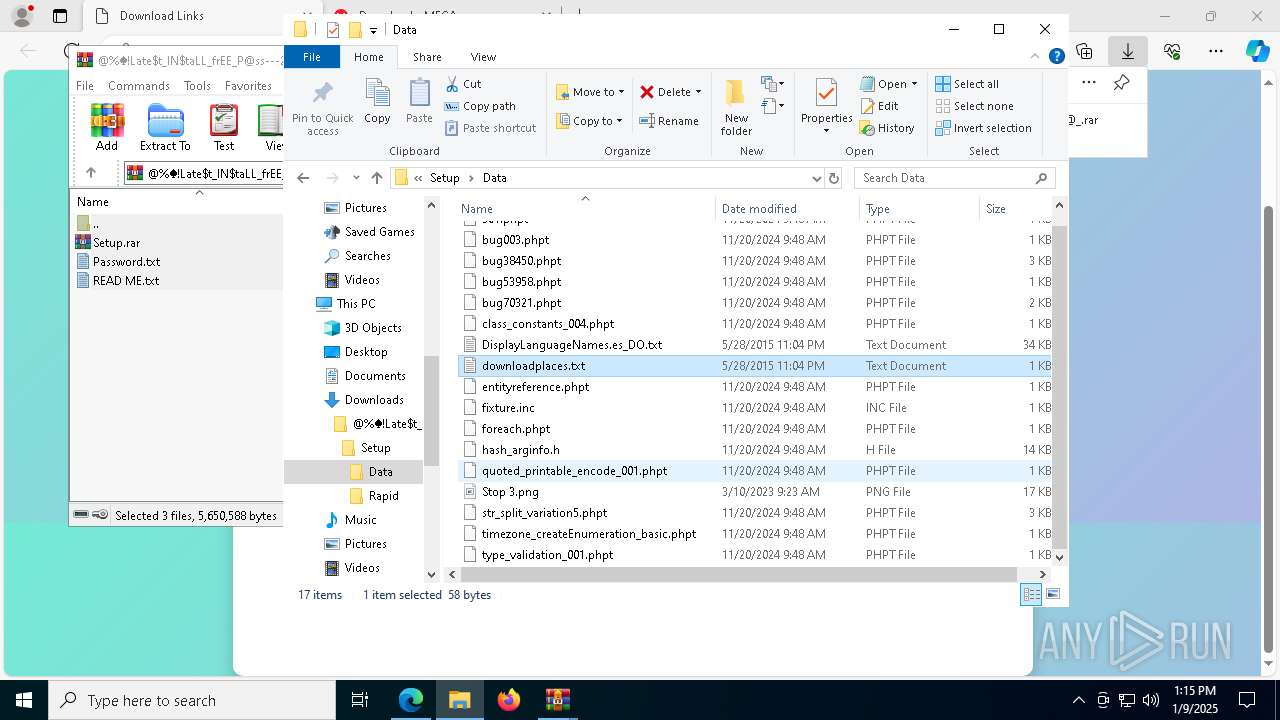Open the browser Downloads icon

[1128, 51]
